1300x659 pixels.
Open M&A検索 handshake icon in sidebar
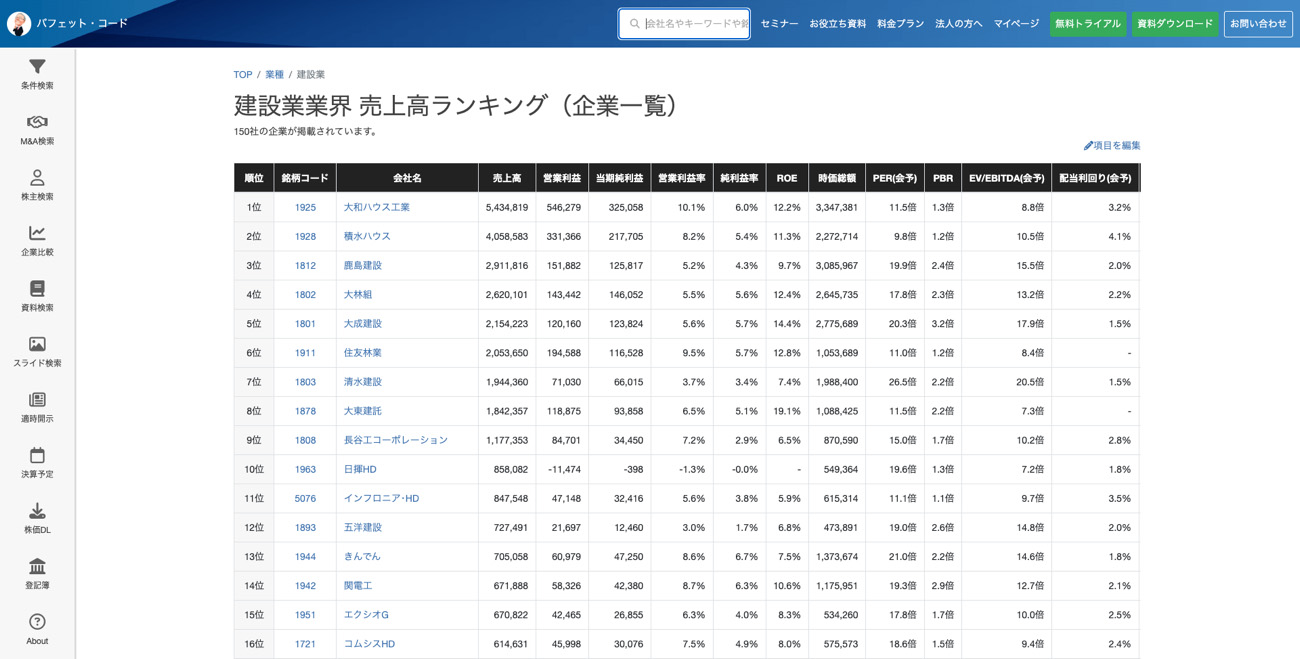pyautogui.click(x=37, y=122)
